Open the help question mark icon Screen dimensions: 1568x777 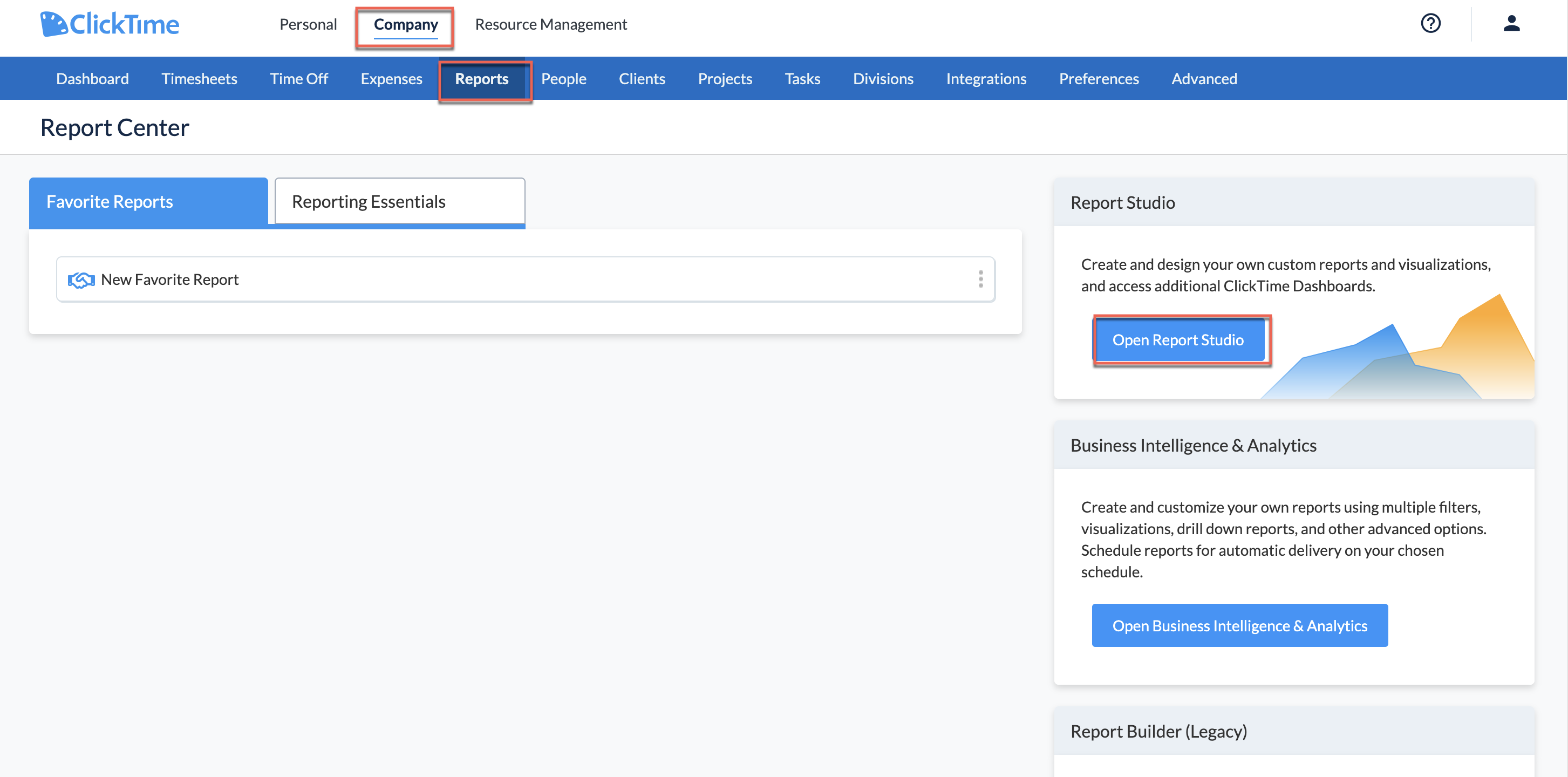coord(1430,24)
